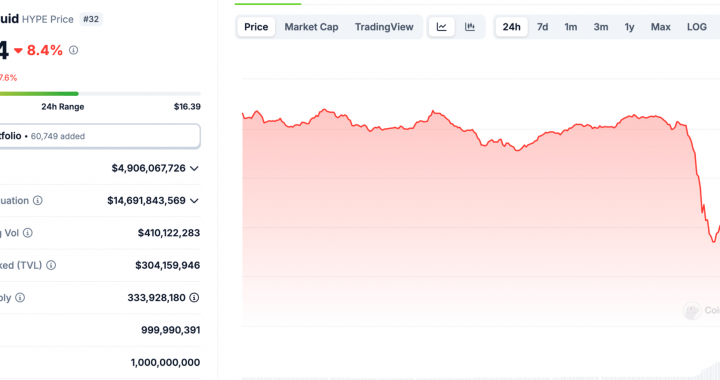Open info icon next to 8.4% change
Viewport: 720px width, 380px height.
[73, 50]
